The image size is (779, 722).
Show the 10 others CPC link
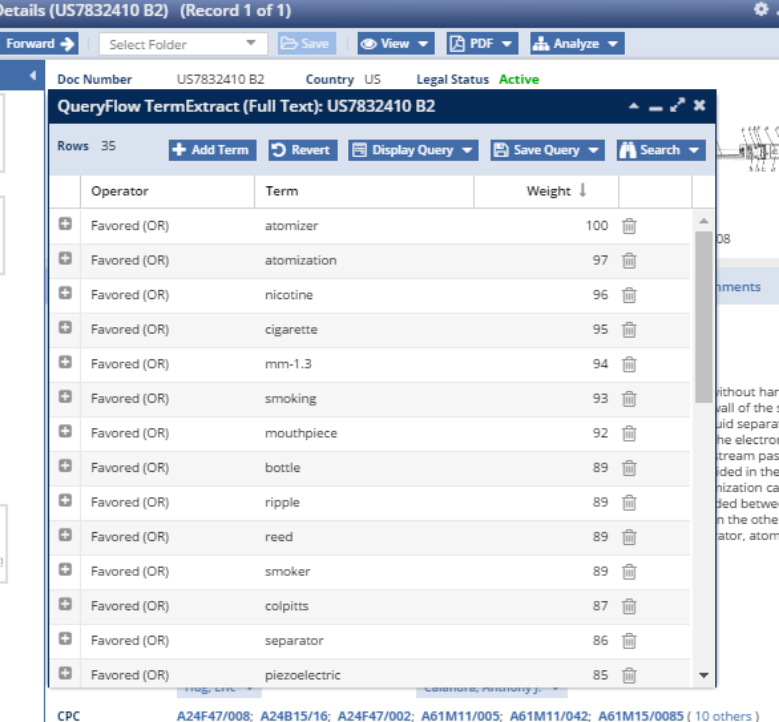point(723,716)
